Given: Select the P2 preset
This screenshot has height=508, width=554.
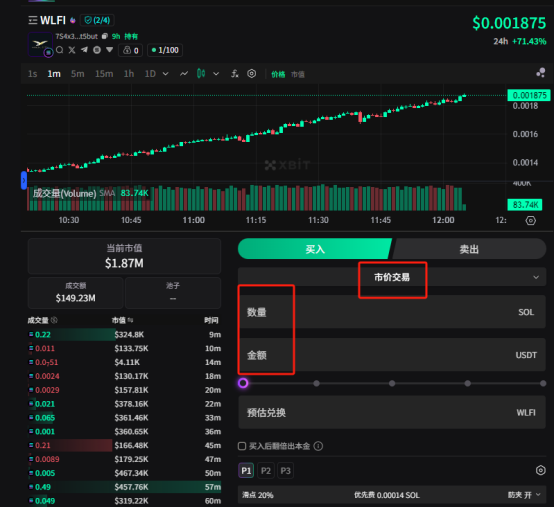Looking at the screenshot, I should click(x=266, y=471).
